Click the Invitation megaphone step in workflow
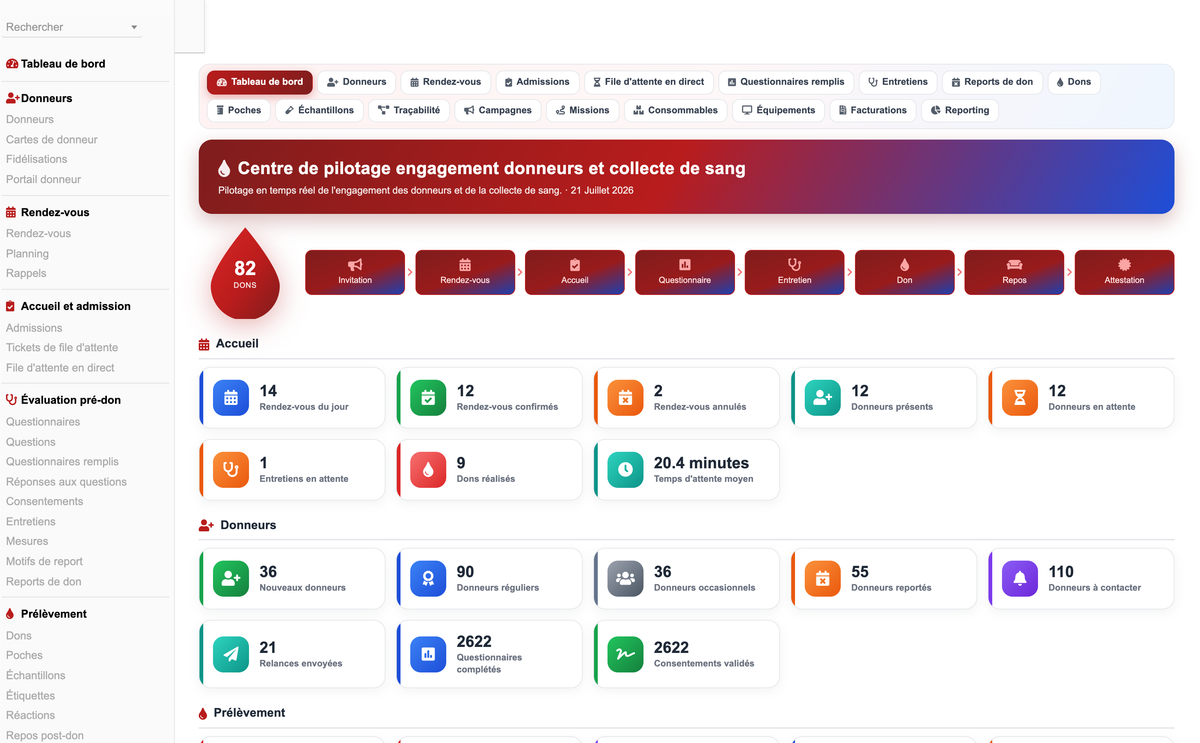Viewport: 1200px width, 743px height. coord(355,272)
